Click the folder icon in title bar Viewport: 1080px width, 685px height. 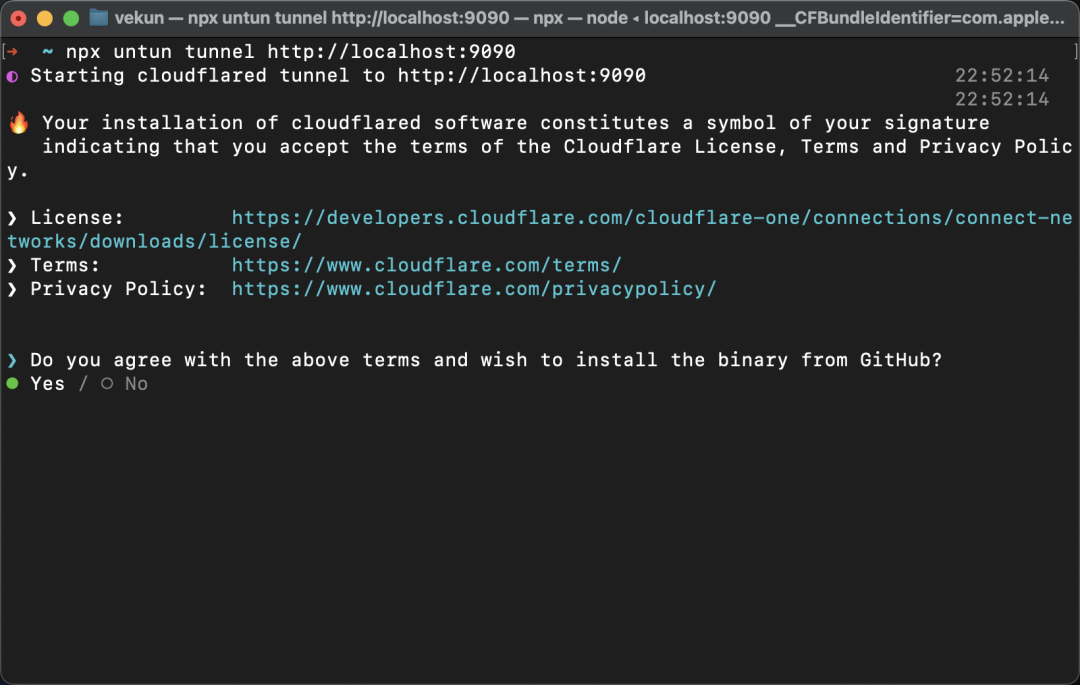98,18
